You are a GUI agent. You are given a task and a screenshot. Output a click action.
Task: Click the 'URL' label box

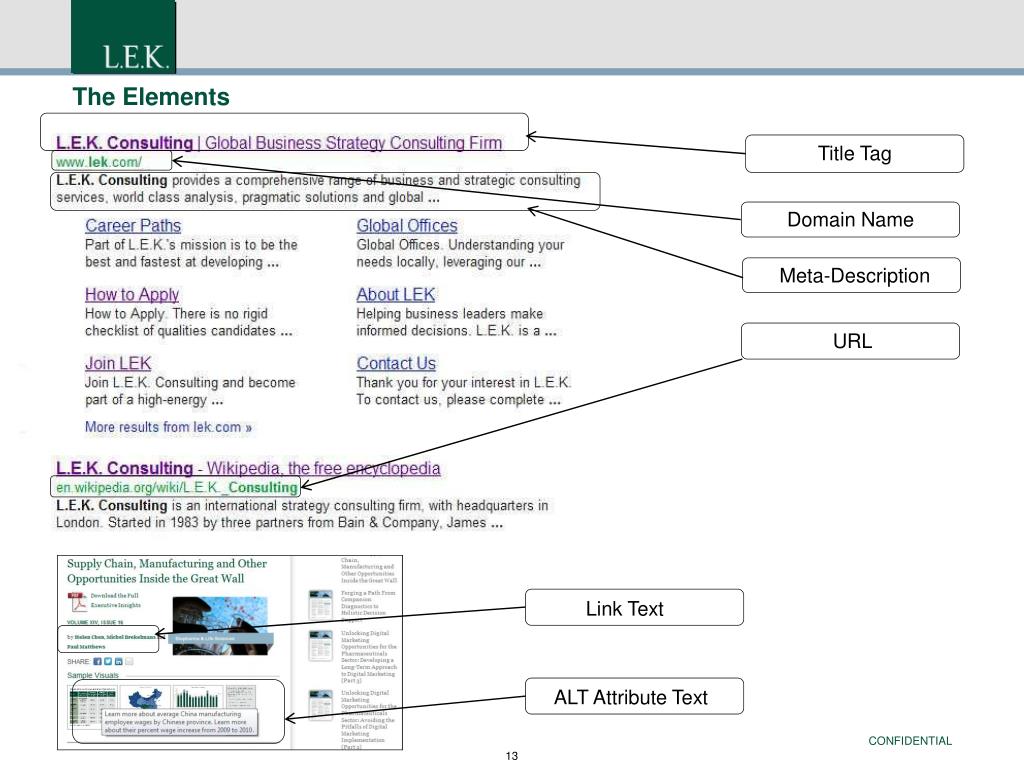850,341
